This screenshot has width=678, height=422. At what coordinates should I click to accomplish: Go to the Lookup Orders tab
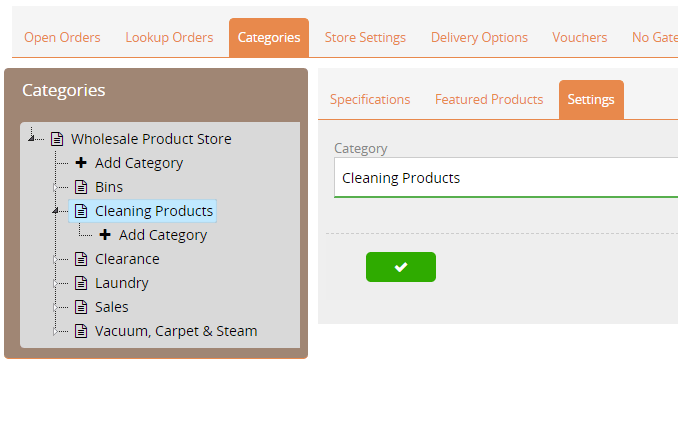tap(169, 37)
